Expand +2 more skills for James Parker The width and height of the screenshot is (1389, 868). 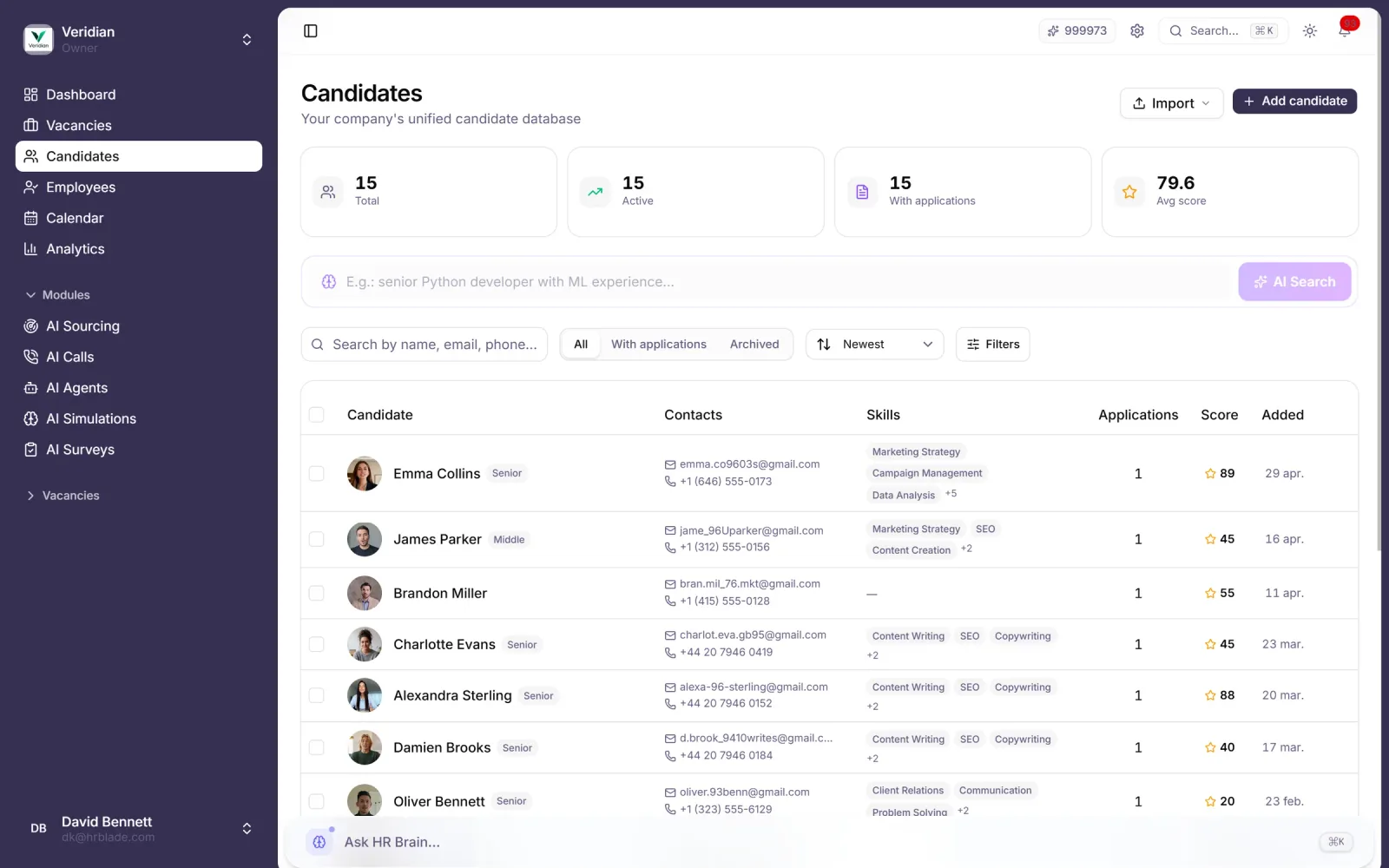966,549
